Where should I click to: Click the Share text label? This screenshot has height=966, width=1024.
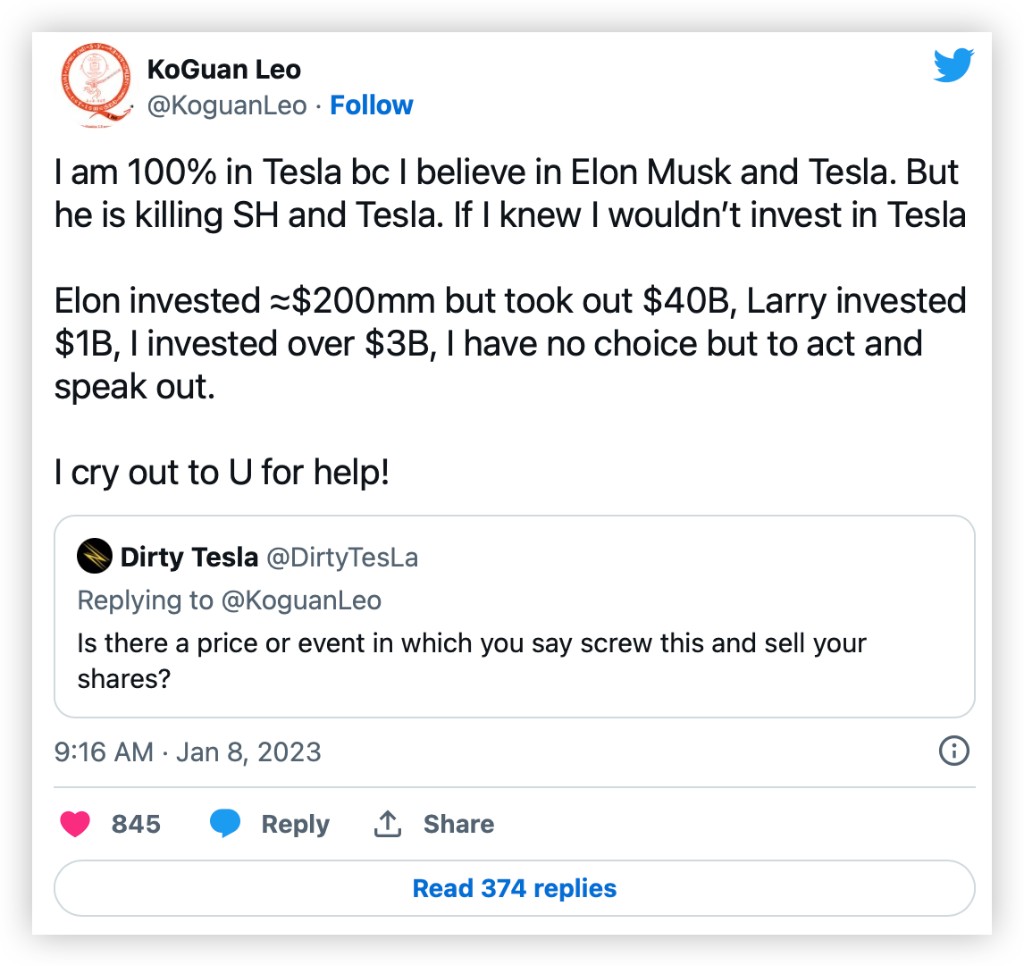458,824
